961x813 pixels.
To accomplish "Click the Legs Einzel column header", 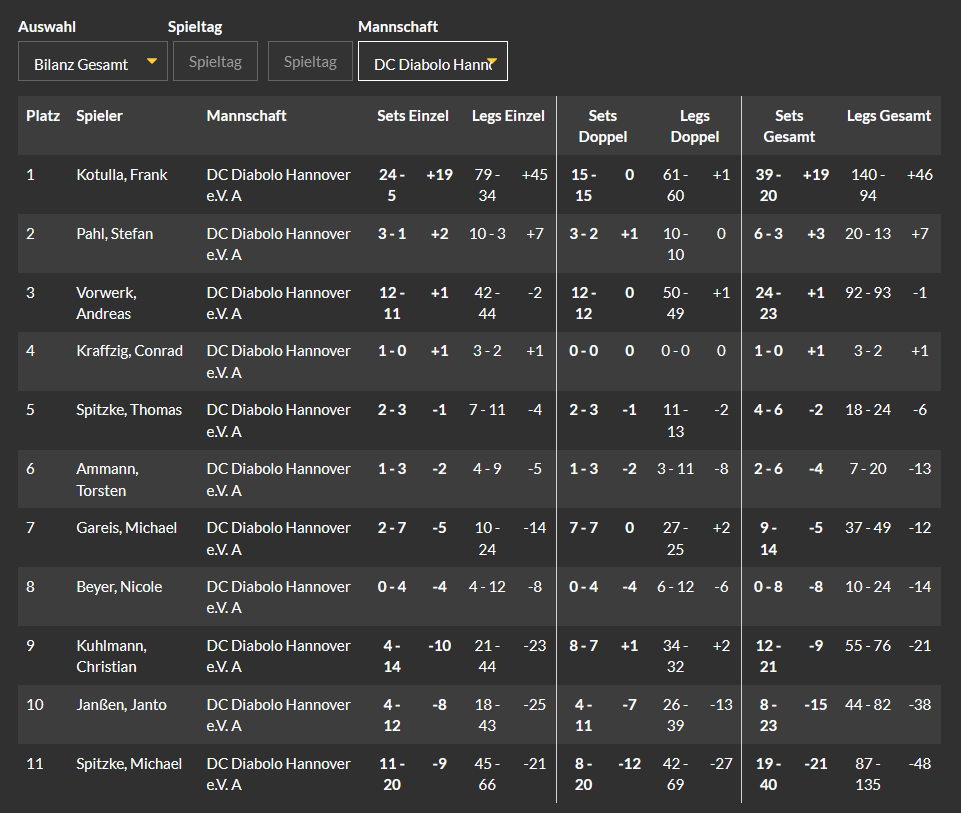I will [508, 116].
